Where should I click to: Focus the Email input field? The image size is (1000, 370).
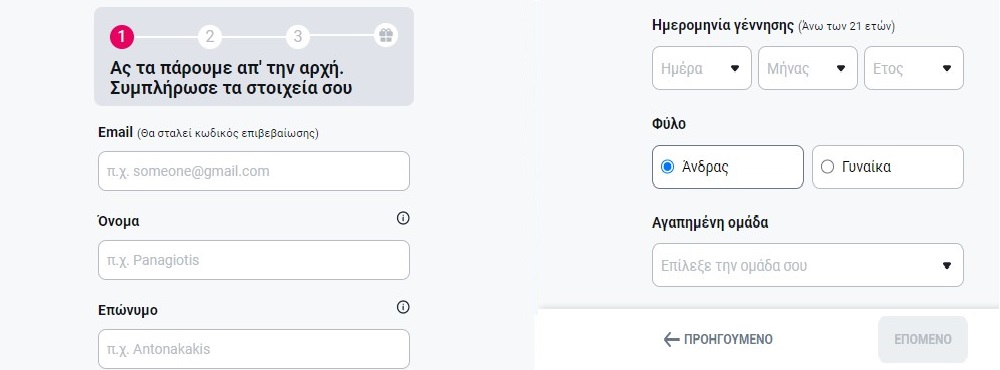[254, 171]
